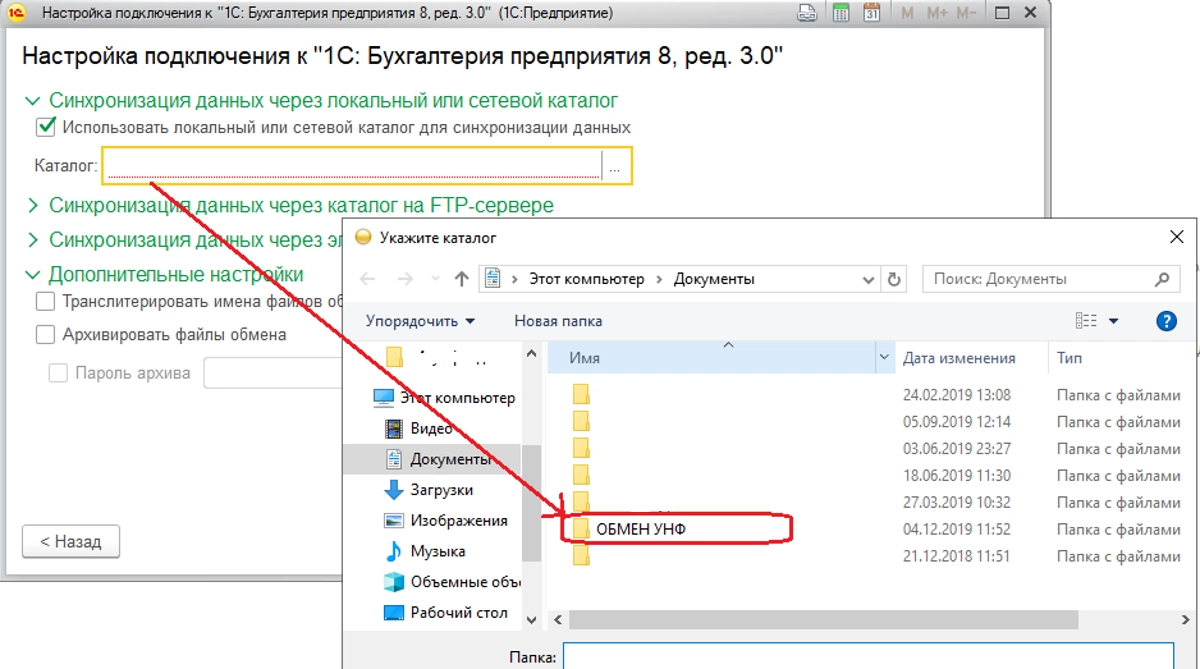Open the calculator icon in title bar

pyautogui.click(x=841, y=13)
